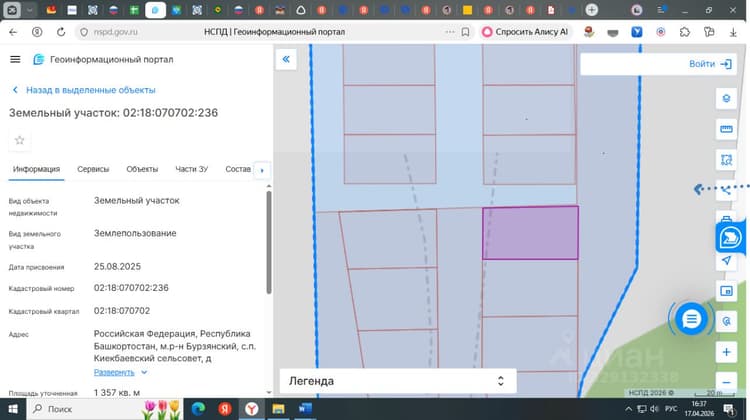Screen dimensions: 750x420
Task: Show more tabs with the right arrow
Action: (x=262, y=170)
